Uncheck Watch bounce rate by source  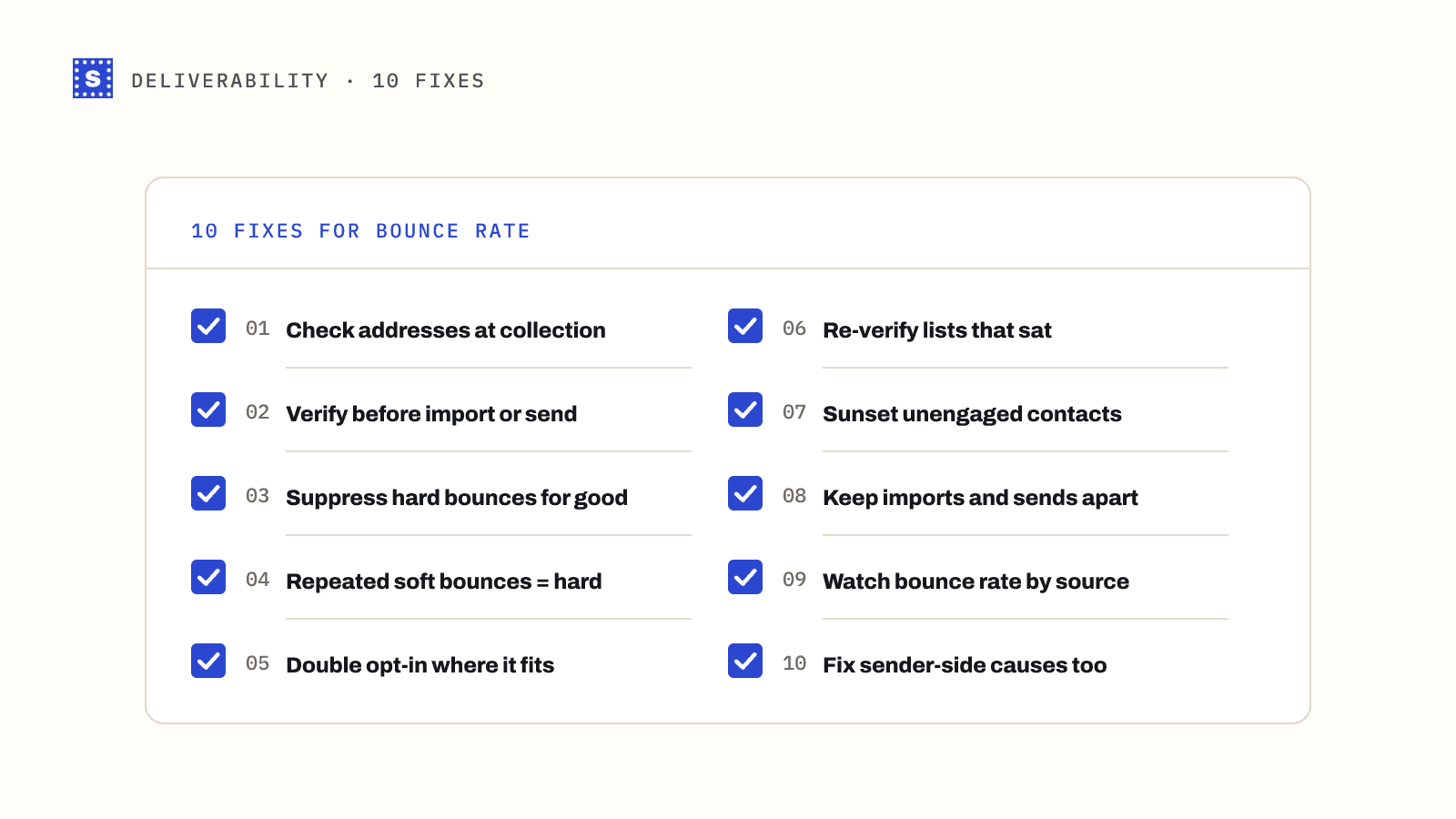pos(745,577)
